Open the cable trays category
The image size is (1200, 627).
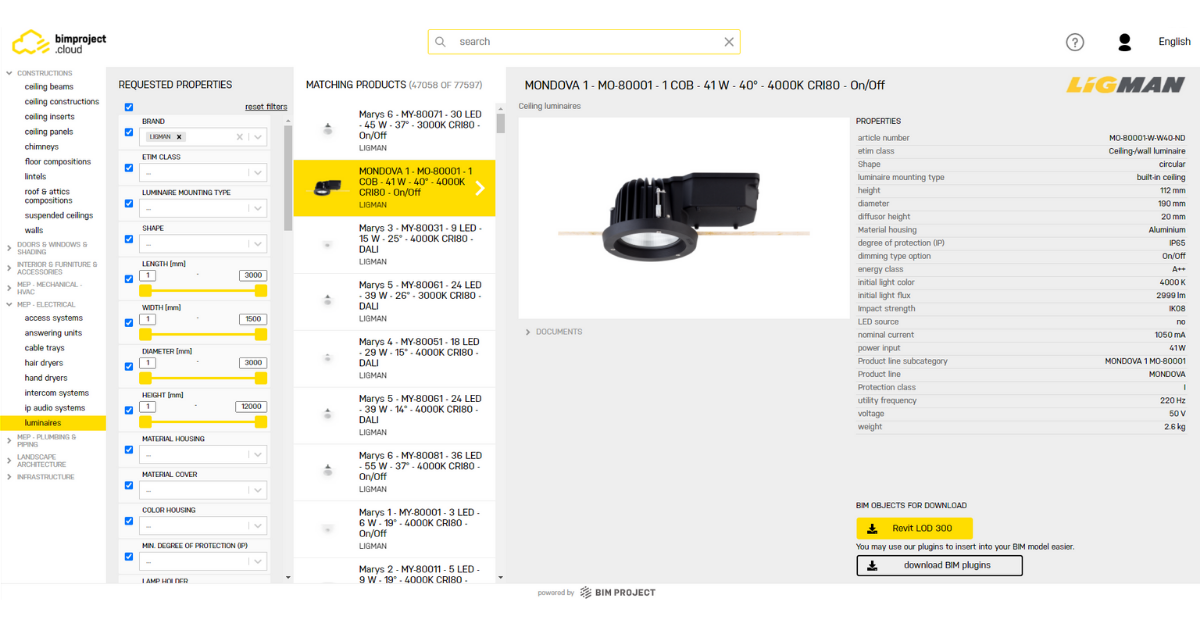click(46, 348)
